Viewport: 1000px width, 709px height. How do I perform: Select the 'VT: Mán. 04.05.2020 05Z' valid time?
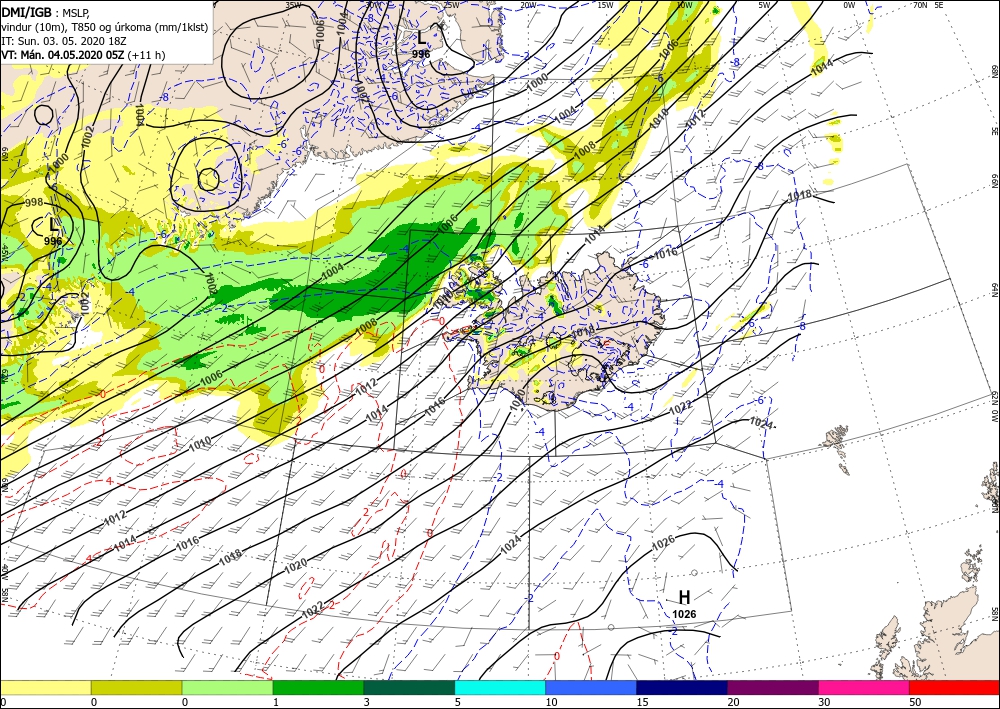point(63,55)
